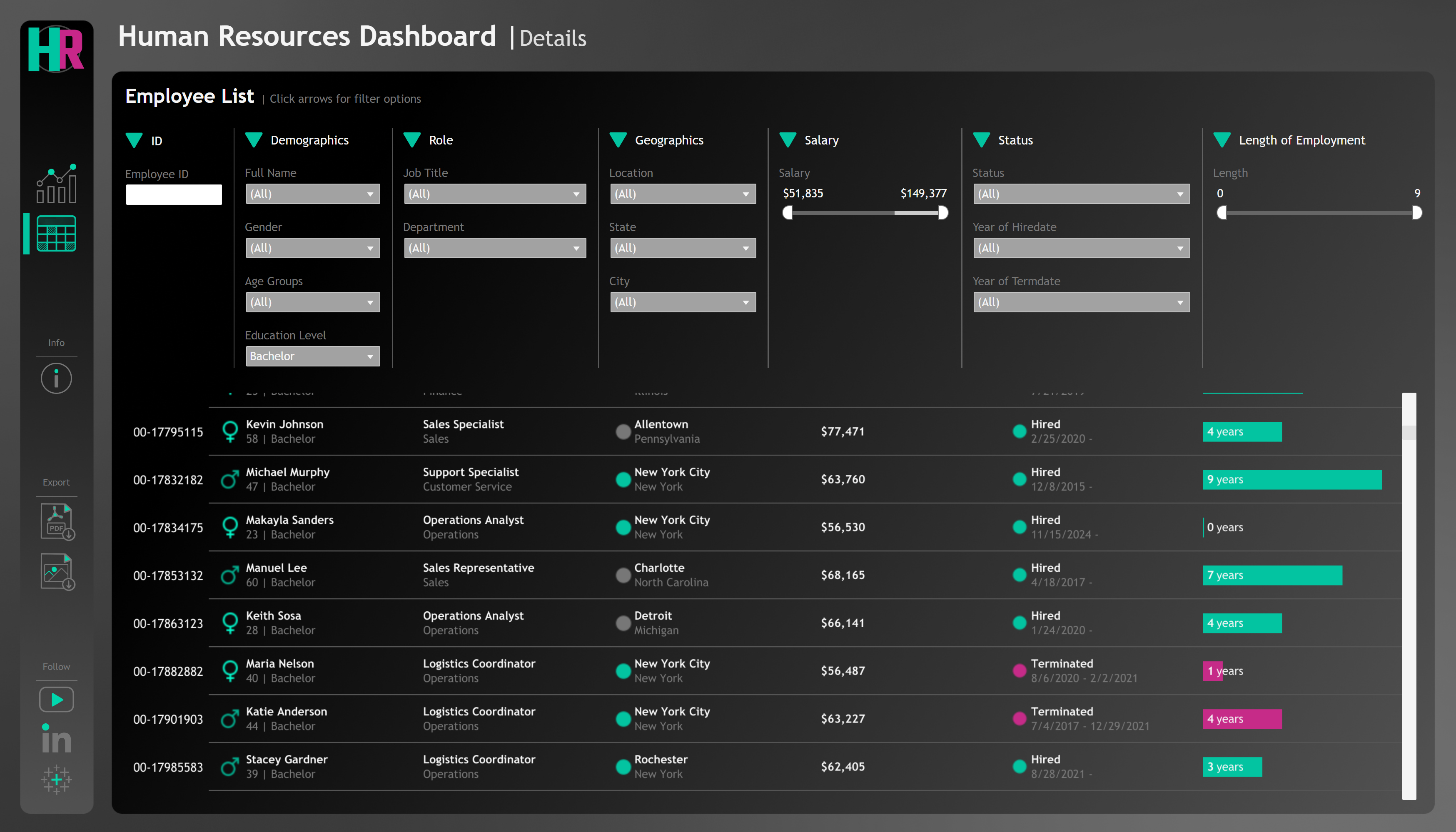Open the video play icon under Follow

(56, 699)
